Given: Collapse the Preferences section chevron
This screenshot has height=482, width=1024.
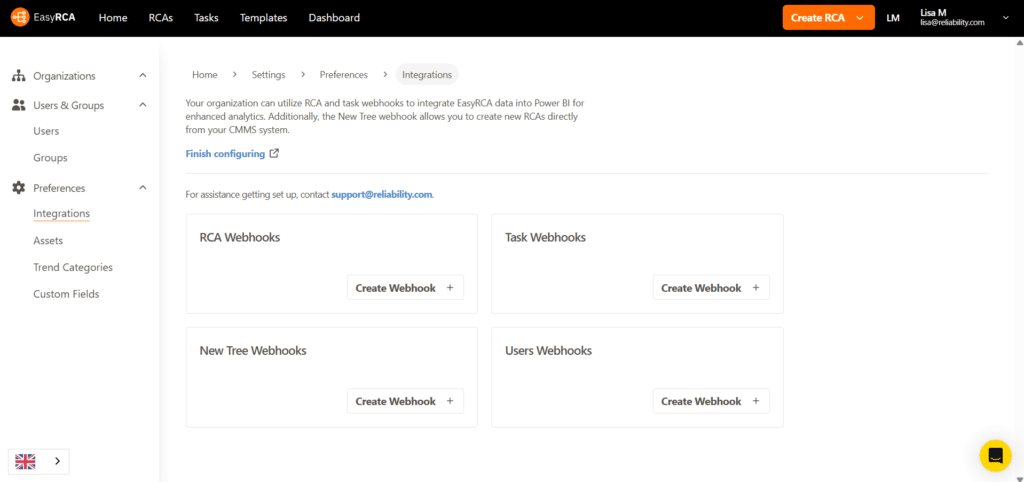Looking at the screenshot, I should tap(143, 188).
